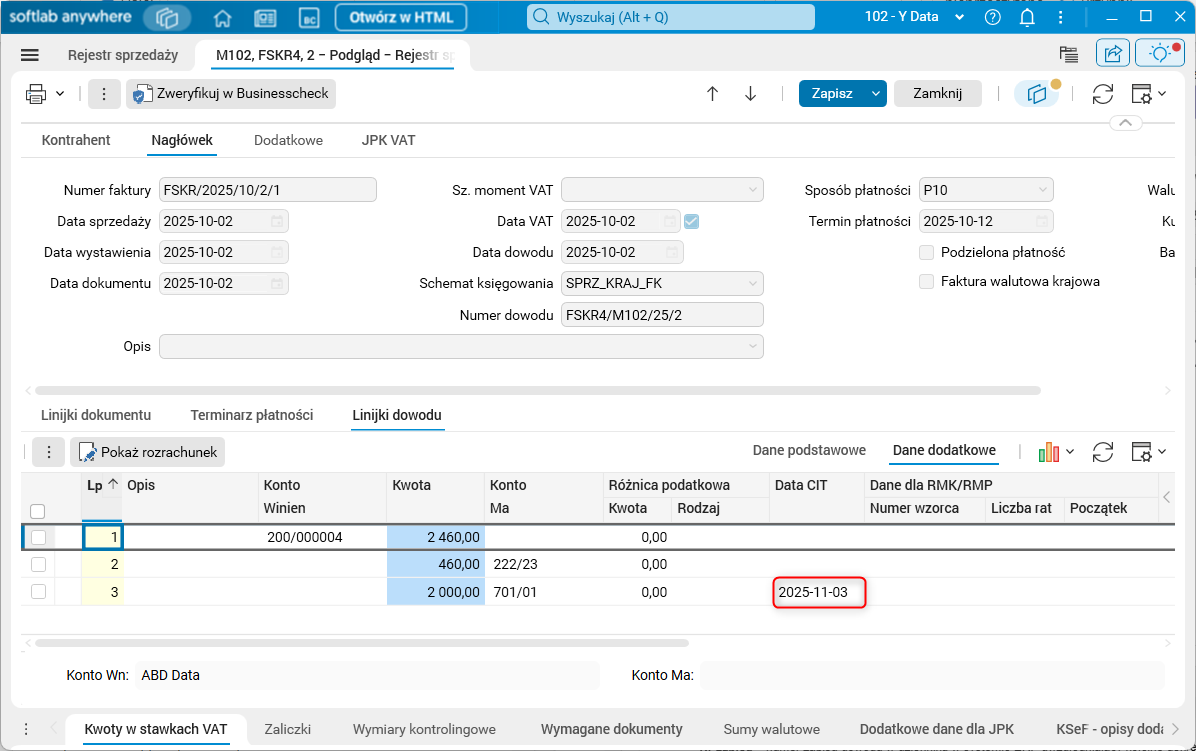
Task: Open the Rejestr sprzedaży tab
Action: click(123, 55)
